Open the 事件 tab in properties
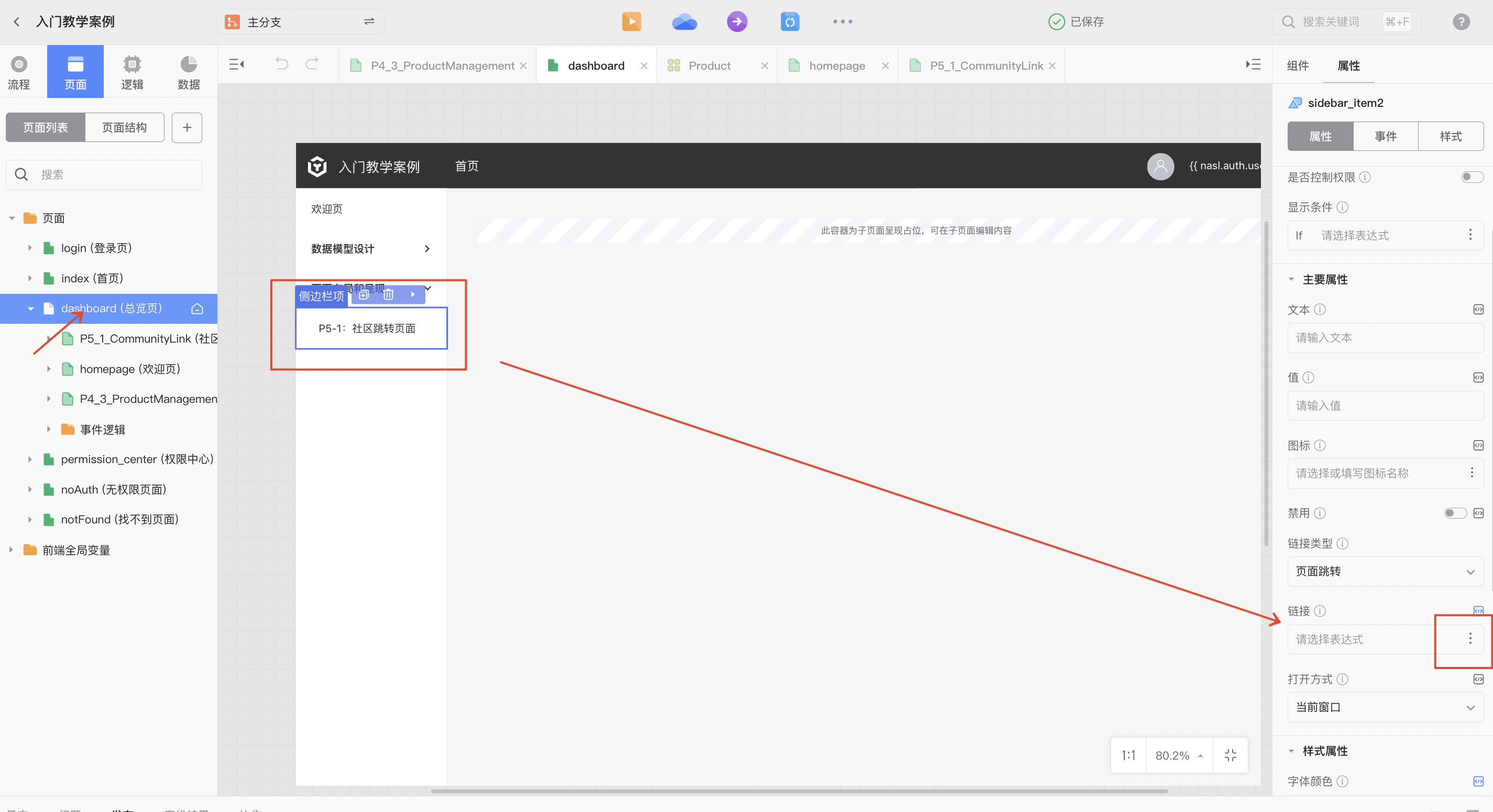 click(x=1385, y=136)
